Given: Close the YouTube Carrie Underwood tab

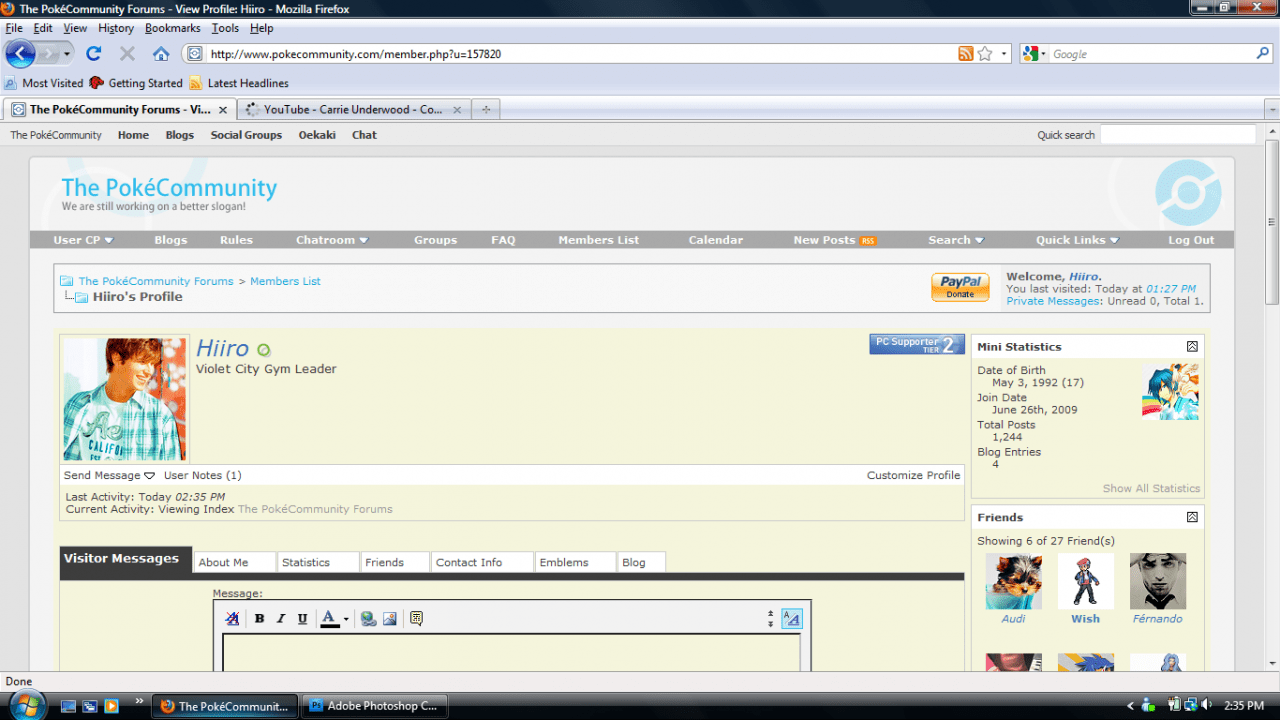Looking at the screenshot, I should pyautogui.click(x=457, y=110).
